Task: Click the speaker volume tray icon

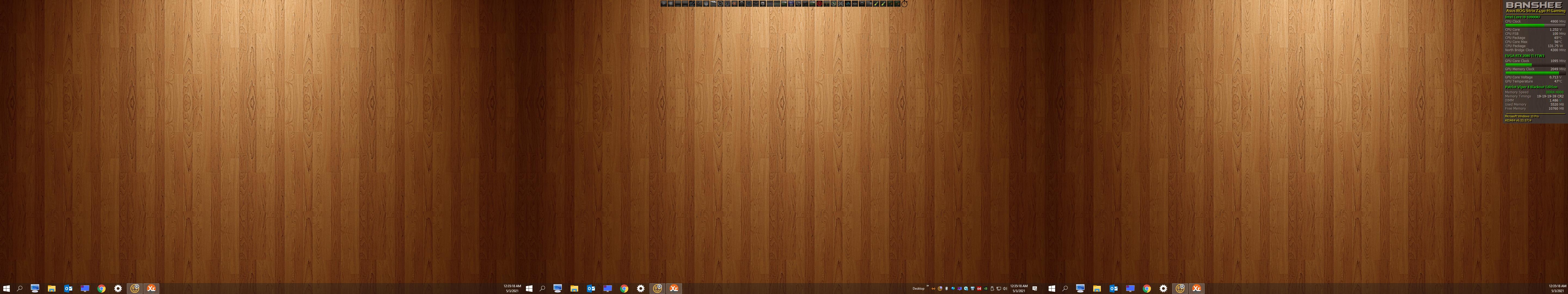Action: click(x=1005, y=289)
